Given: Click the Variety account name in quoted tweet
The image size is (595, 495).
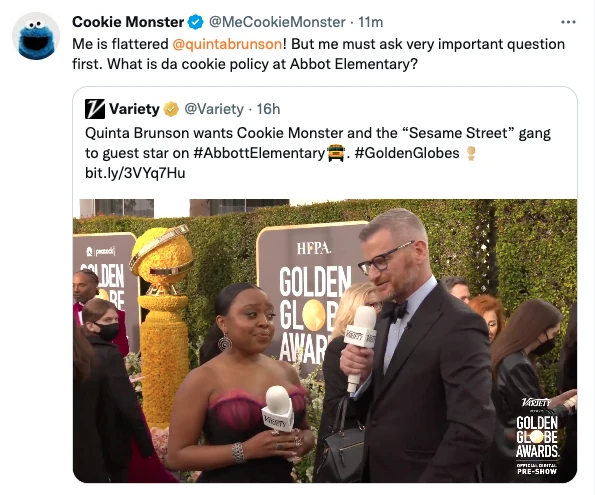Looking at the screenshot, I should (x=134, y=109).
